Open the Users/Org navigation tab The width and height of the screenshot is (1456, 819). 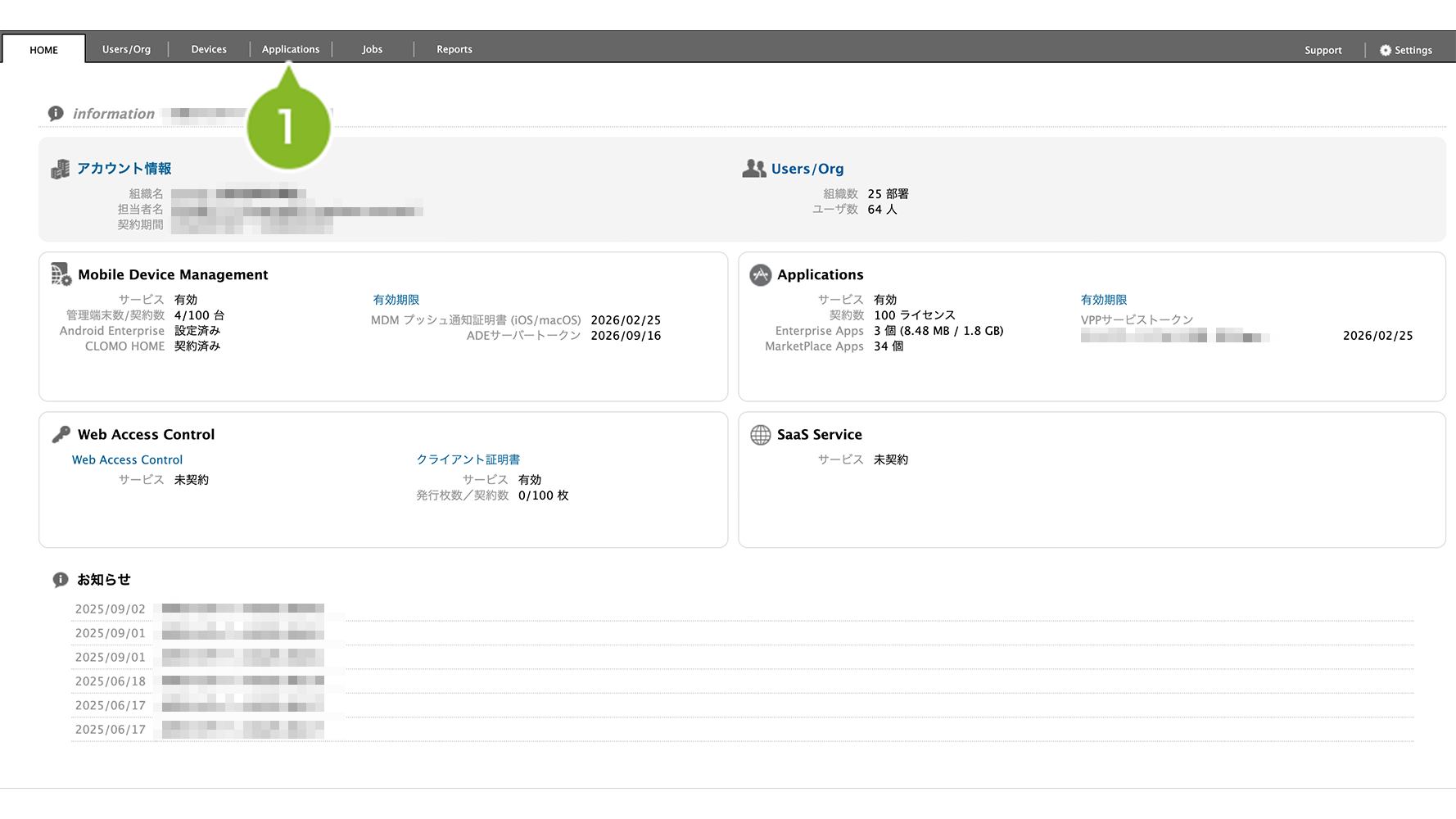(126, 49)
